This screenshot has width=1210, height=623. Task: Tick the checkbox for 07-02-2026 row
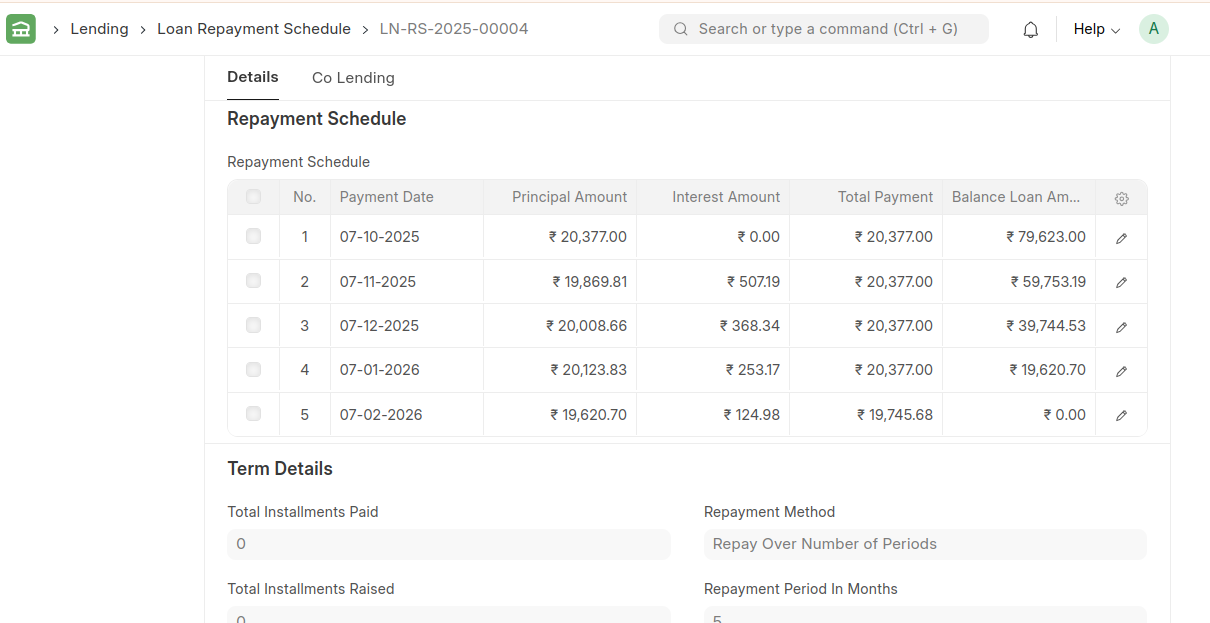[x=254, y=414]
